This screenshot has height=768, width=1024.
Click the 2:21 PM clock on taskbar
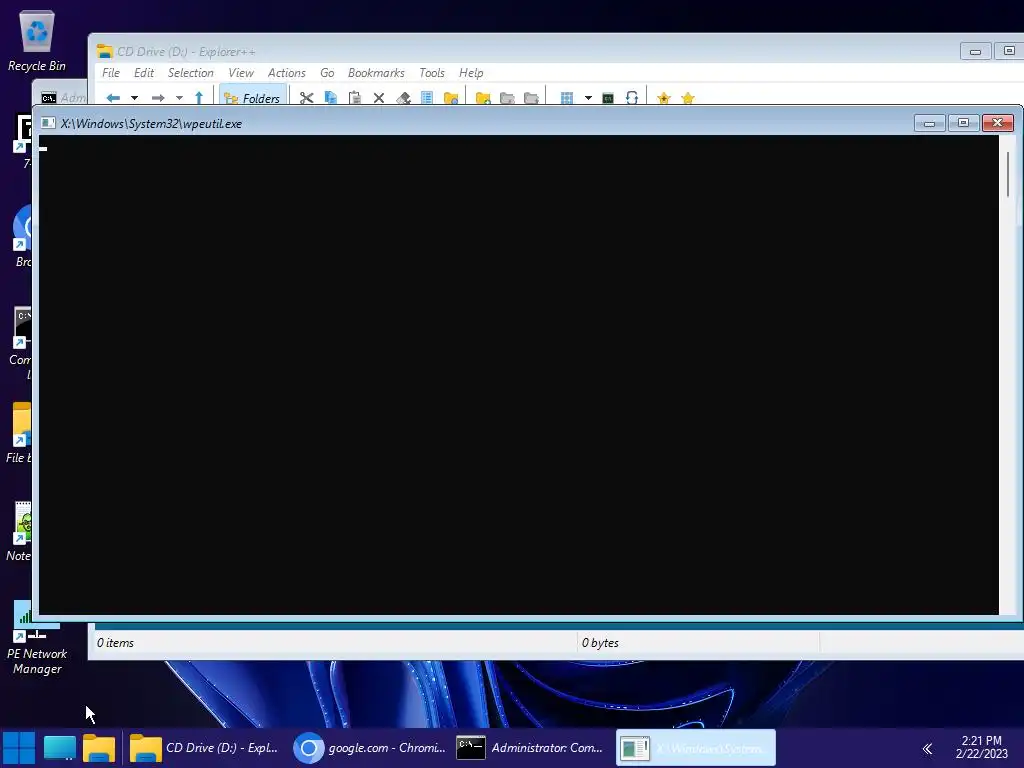[x=982, y=747]
